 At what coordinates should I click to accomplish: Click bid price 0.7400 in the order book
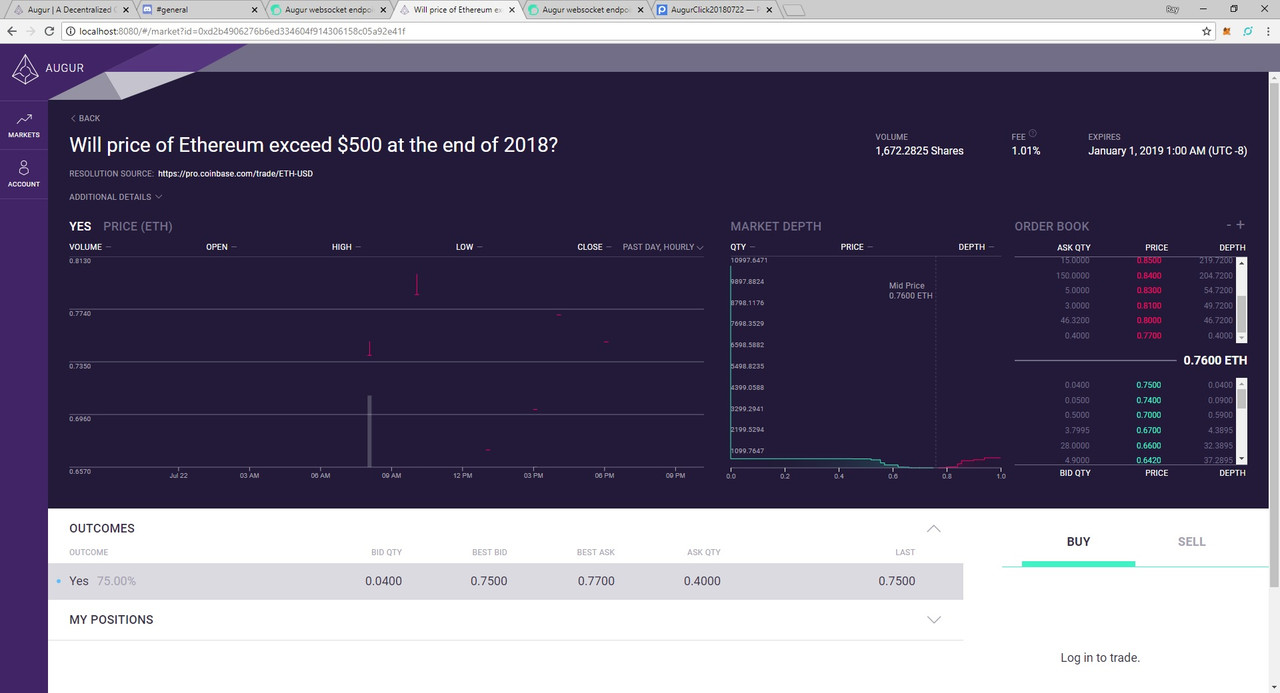tap(1149, 400)
